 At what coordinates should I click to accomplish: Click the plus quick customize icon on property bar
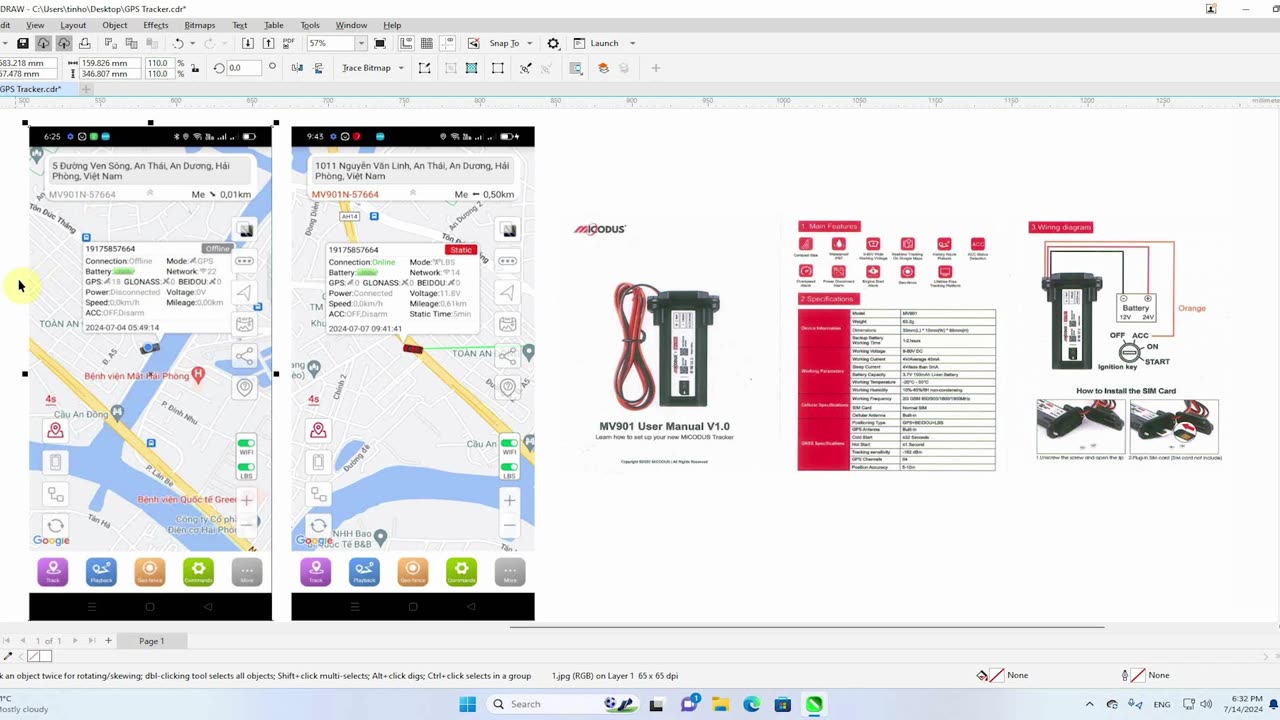656,68
